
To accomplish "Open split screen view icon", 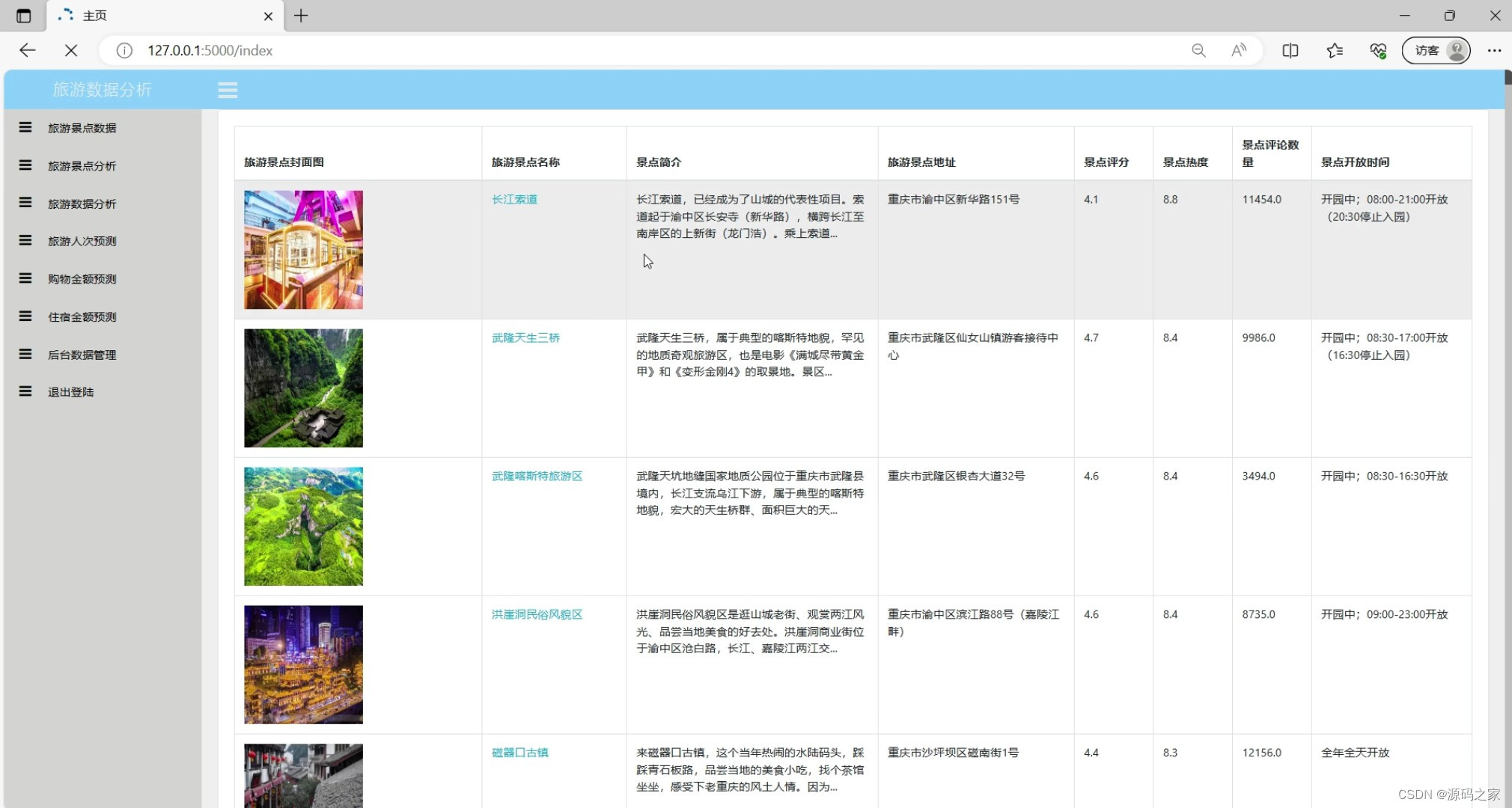I will (1290, 50).
